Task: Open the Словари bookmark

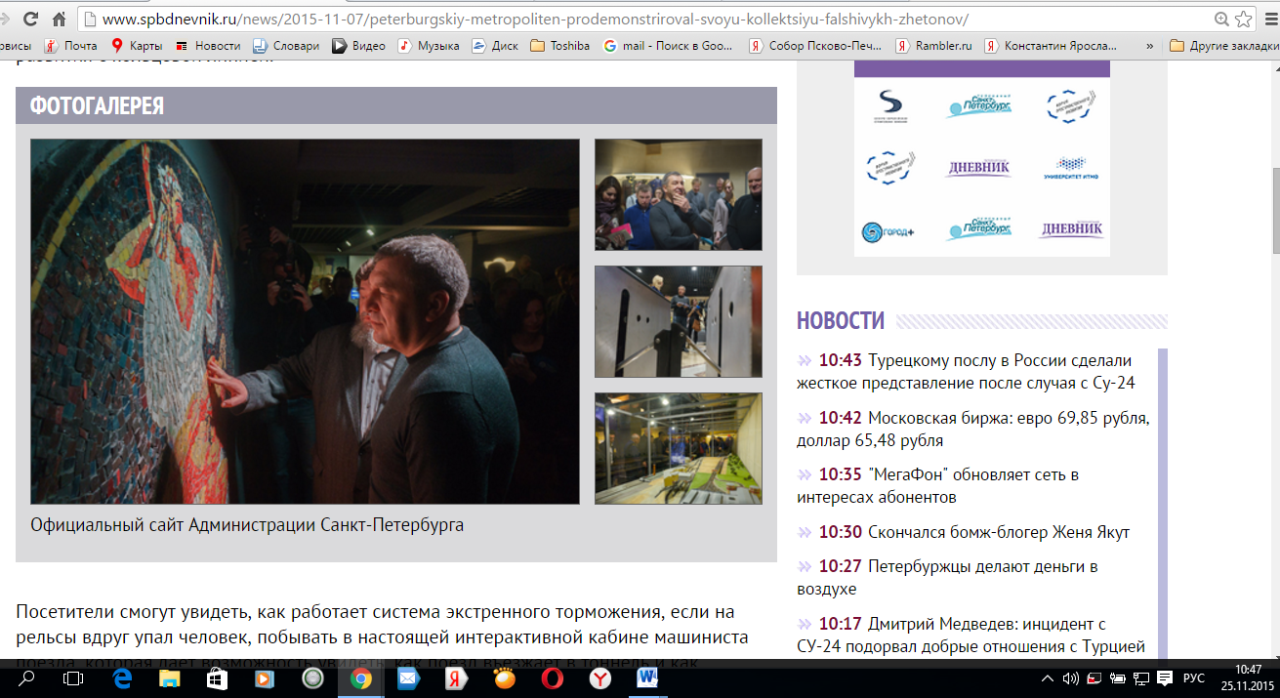Action: pos(286,46)
